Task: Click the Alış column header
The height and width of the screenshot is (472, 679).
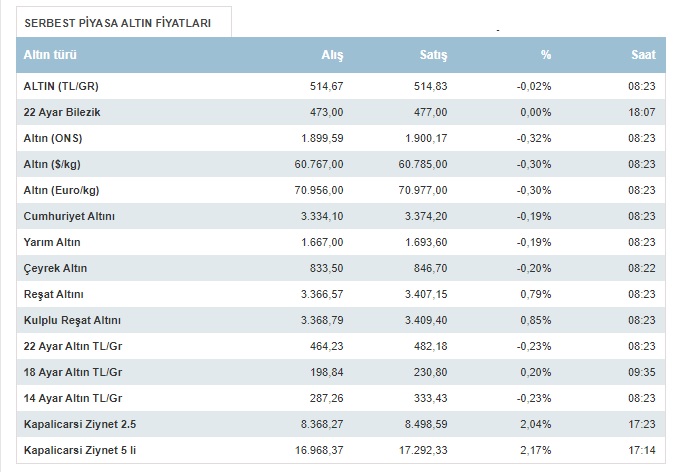Action: (x=331, y=55)
